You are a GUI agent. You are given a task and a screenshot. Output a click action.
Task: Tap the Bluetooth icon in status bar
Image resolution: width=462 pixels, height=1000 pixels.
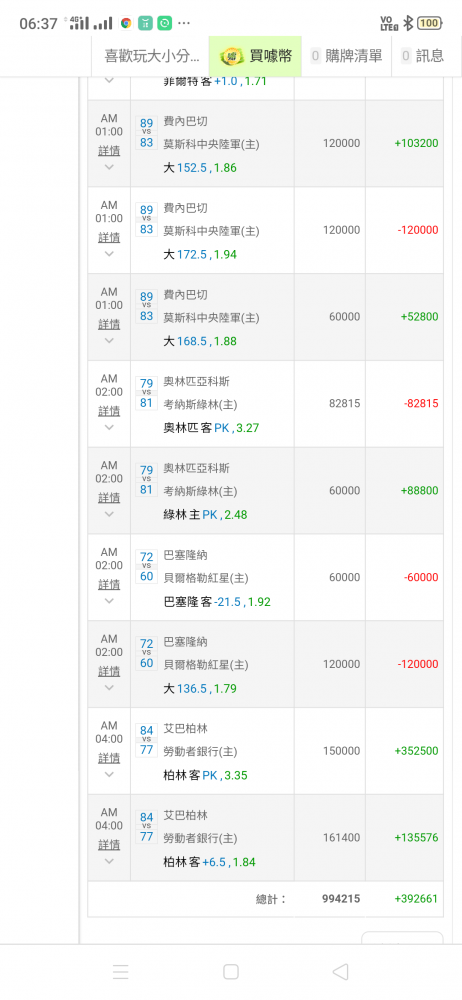[408, 24]
